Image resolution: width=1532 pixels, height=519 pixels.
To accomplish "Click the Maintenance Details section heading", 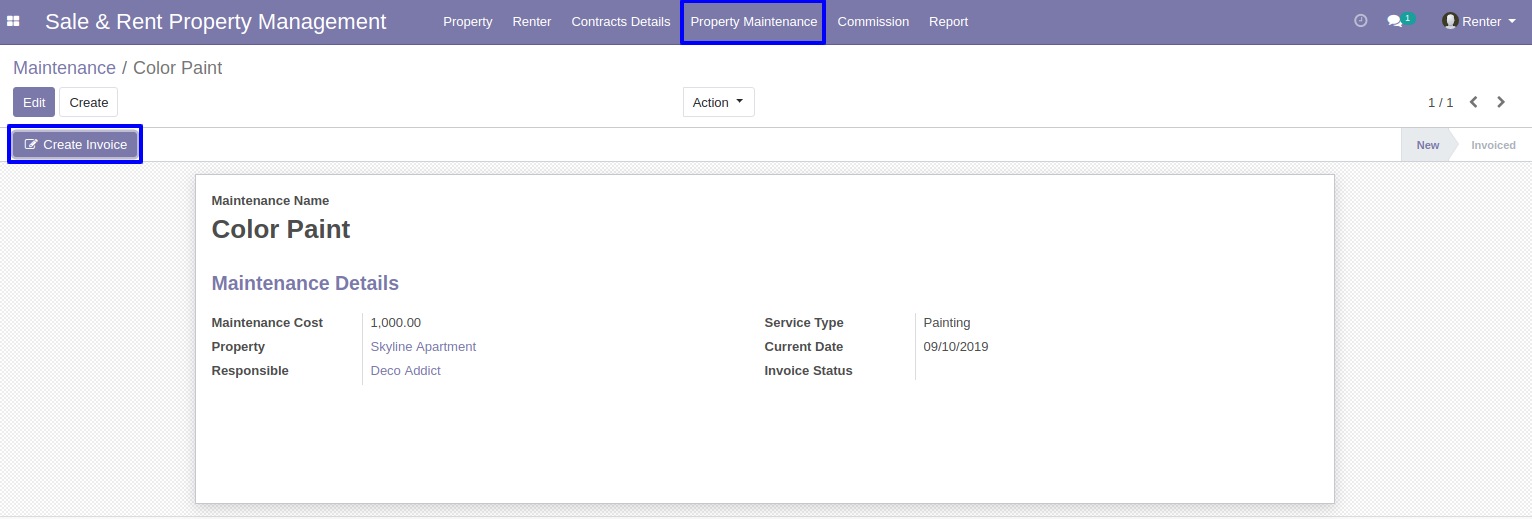I will tap(305, 283).
